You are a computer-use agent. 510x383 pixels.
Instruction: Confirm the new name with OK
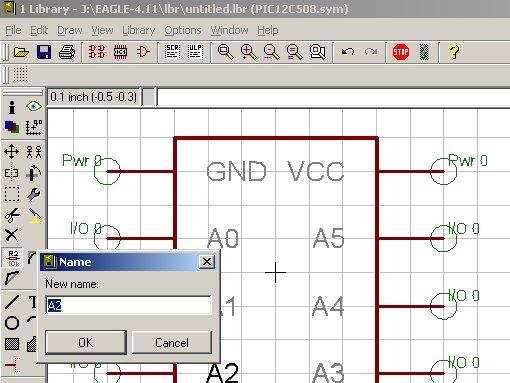pyautogui.click(x=86, y=342)
